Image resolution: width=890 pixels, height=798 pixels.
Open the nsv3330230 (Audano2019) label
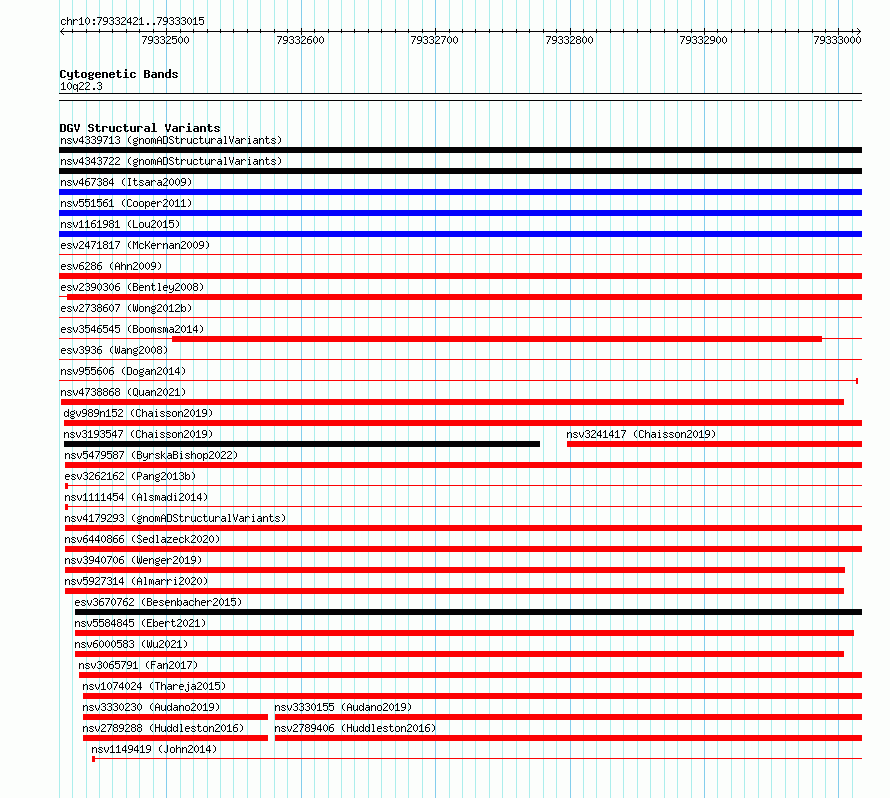pyautogui.click(x=151, y=707)
